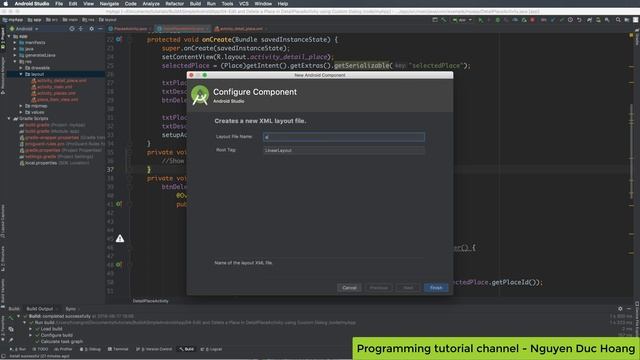Click the Build panel pin icon

point(11,340)
